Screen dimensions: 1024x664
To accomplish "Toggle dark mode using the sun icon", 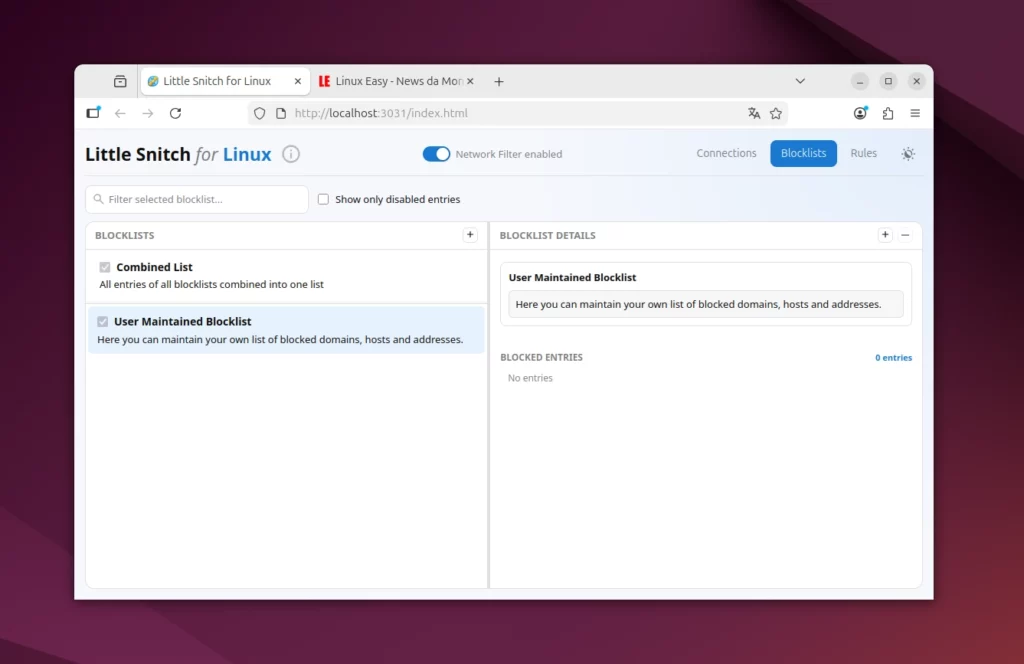I will [x=908, y=154].
